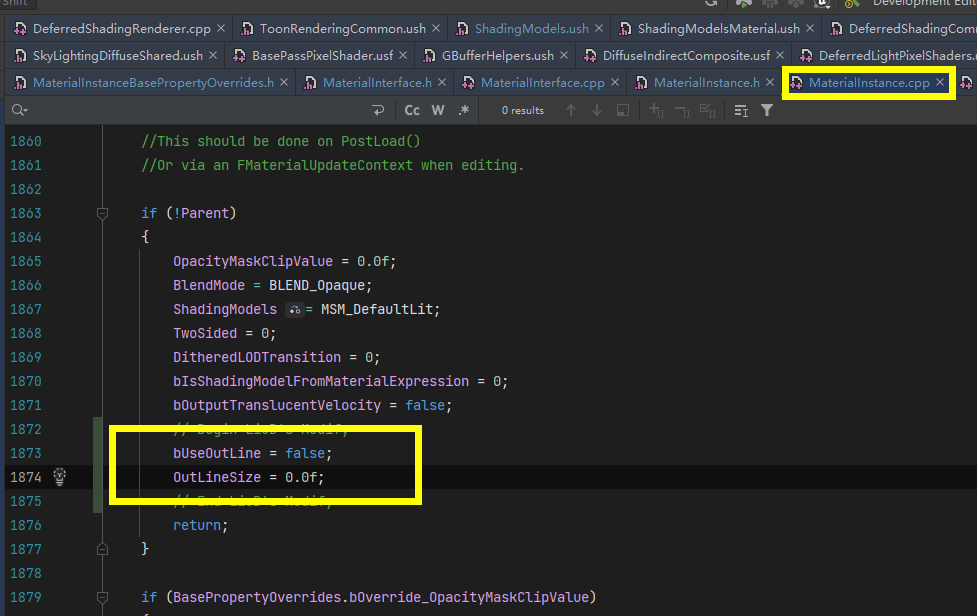Viewport: 977px width, 616px height.
Task: Click the search-in-selection icon in the find bar
Action: 622,110
